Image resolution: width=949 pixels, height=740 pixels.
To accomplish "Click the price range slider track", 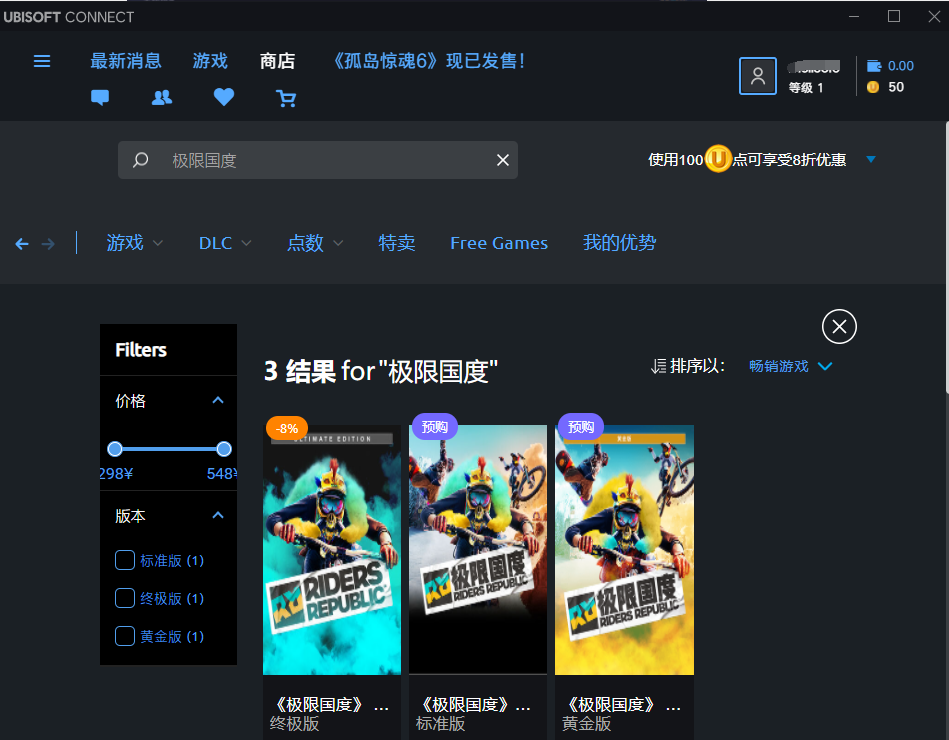I will coord(169,449).
